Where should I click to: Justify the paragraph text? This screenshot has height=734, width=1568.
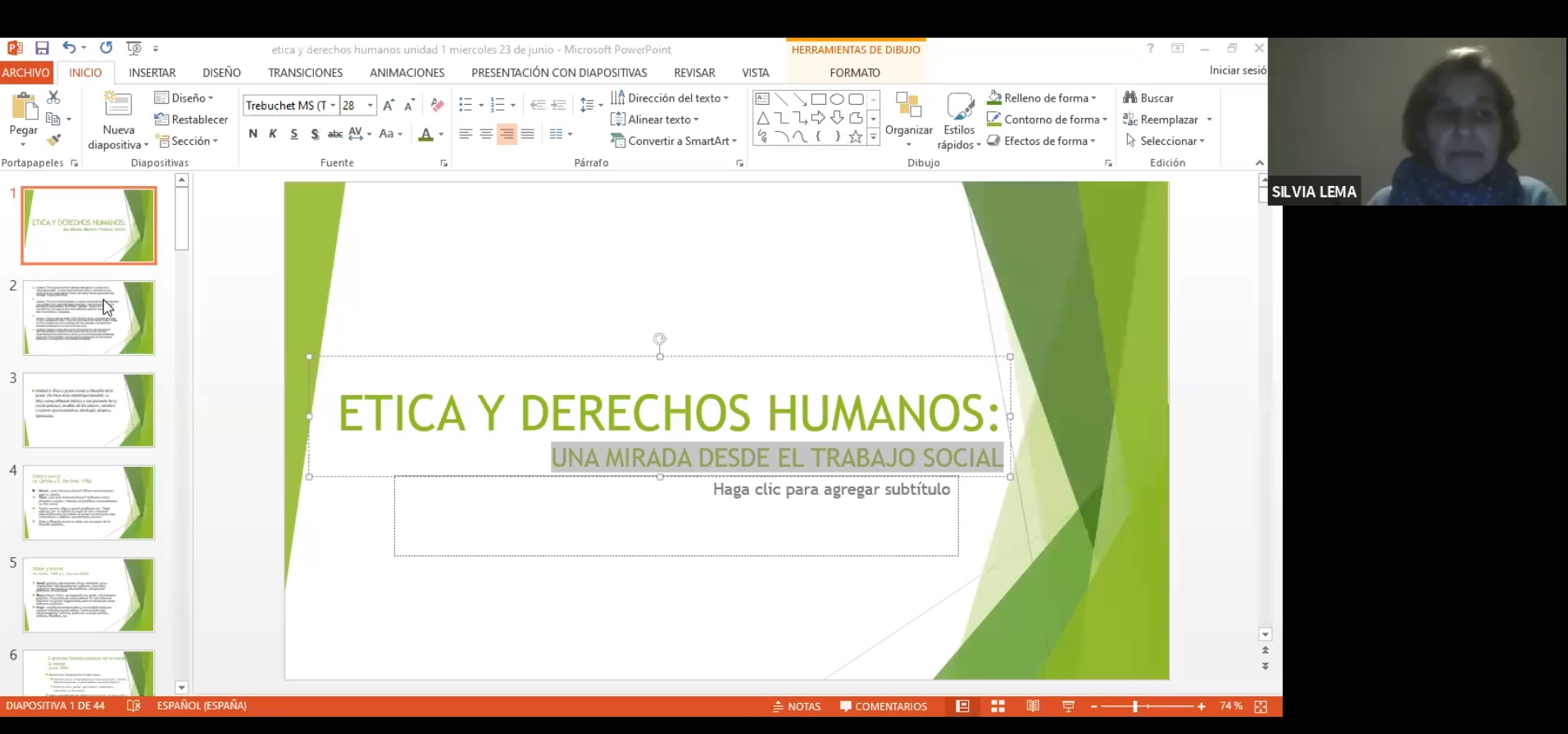pos(528,134)
